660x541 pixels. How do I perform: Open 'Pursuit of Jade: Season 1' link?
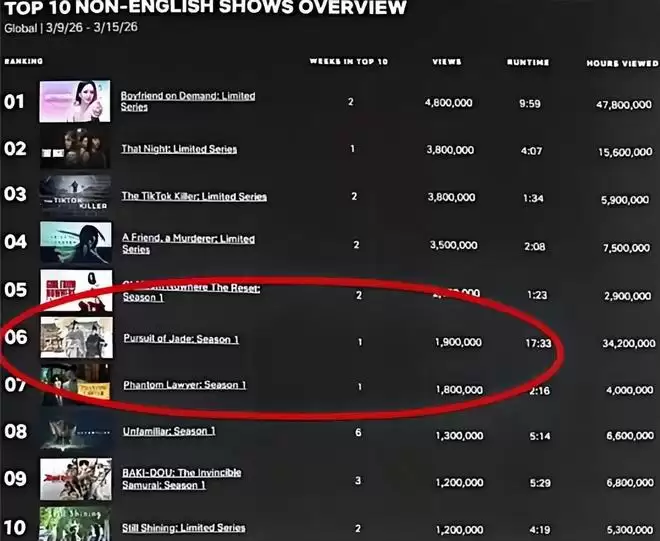pyautogui.click(x=181, y=339)
